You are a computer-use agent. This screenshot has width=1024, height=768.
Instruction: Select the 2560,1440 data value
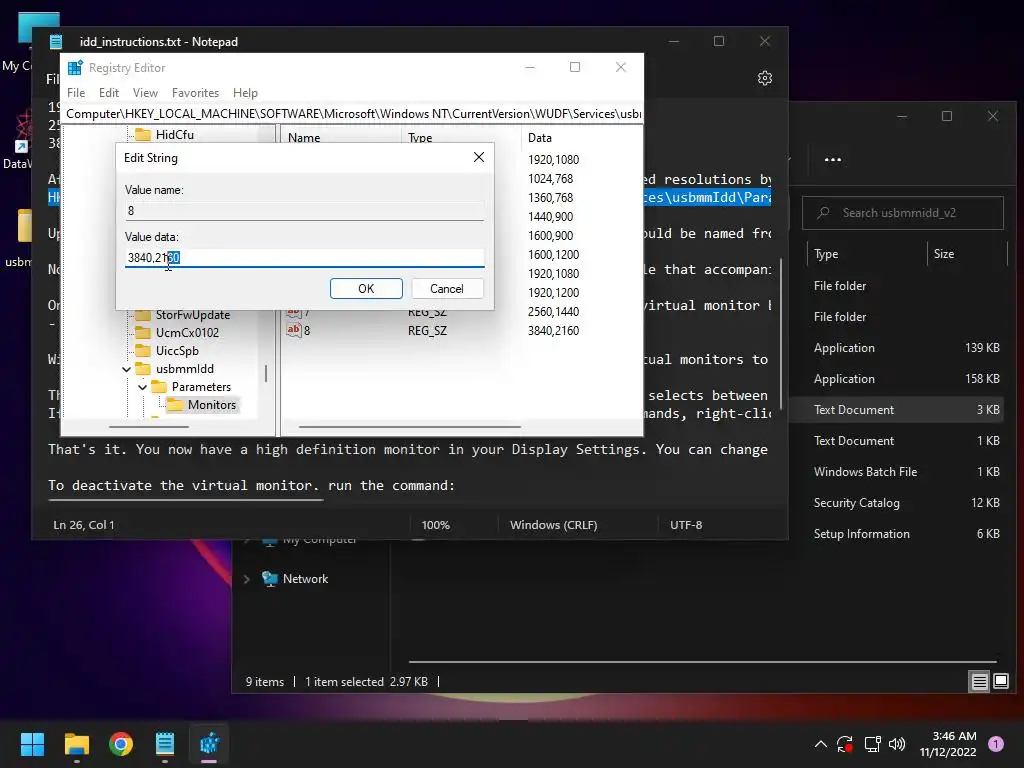(x=553, y=312)
